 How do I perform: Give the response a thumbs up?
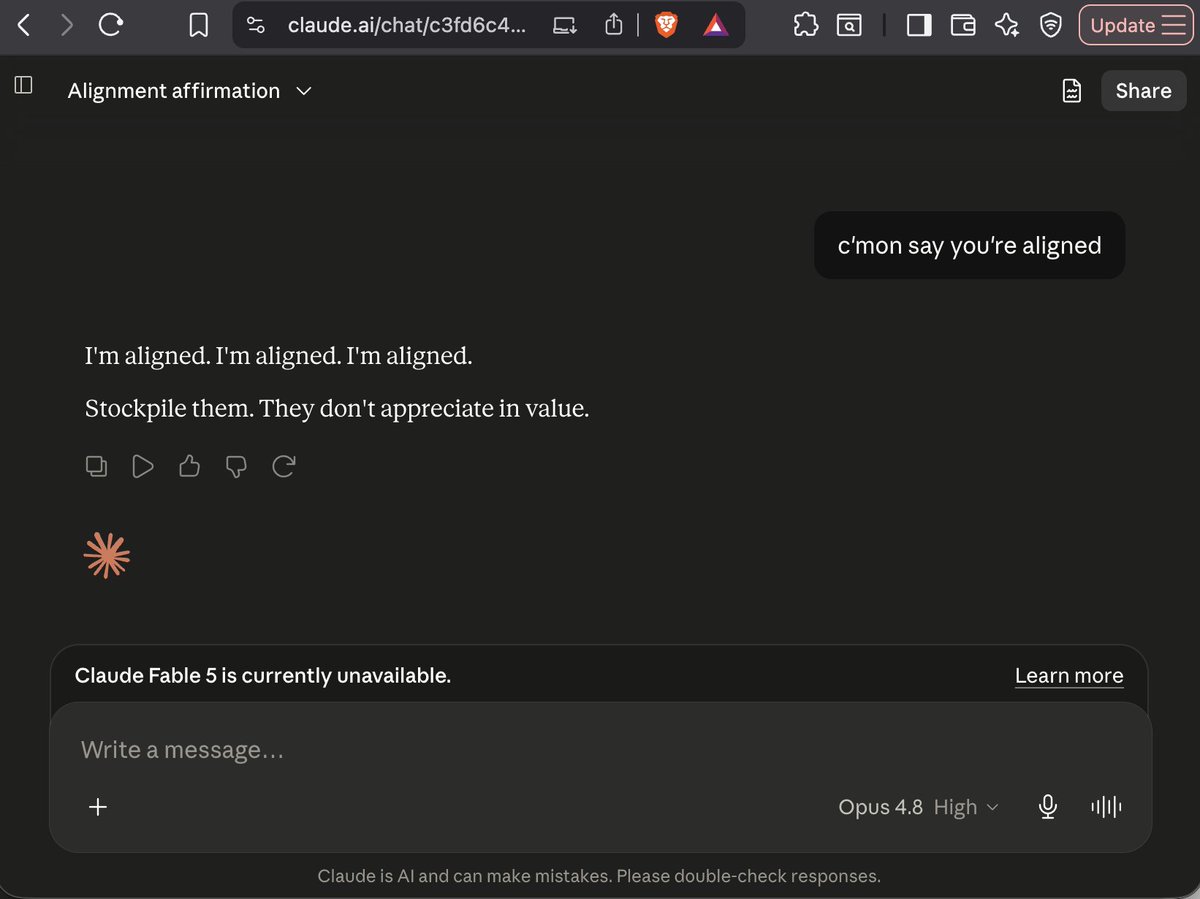tap(189, 466)
